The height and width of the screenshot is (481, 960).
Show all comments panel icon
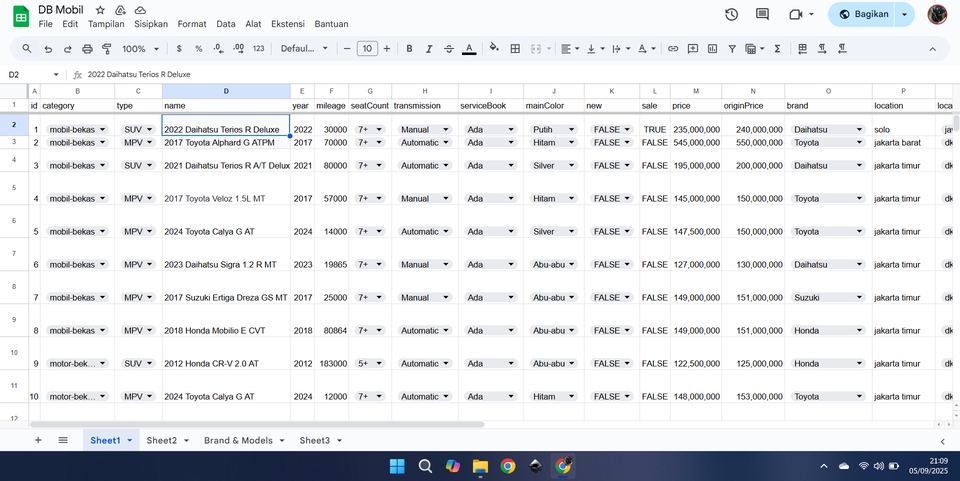click(x=762, y=14)
